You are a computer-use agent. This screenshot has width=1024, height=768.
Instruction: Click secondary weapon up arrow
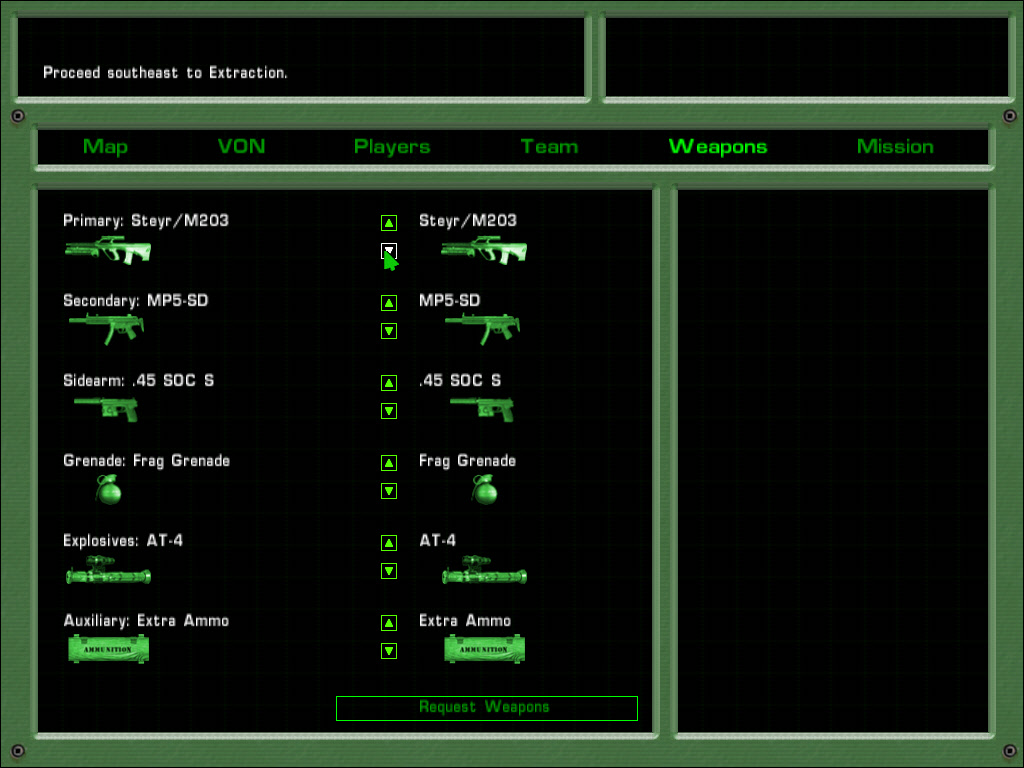click(x=389, y=302)
